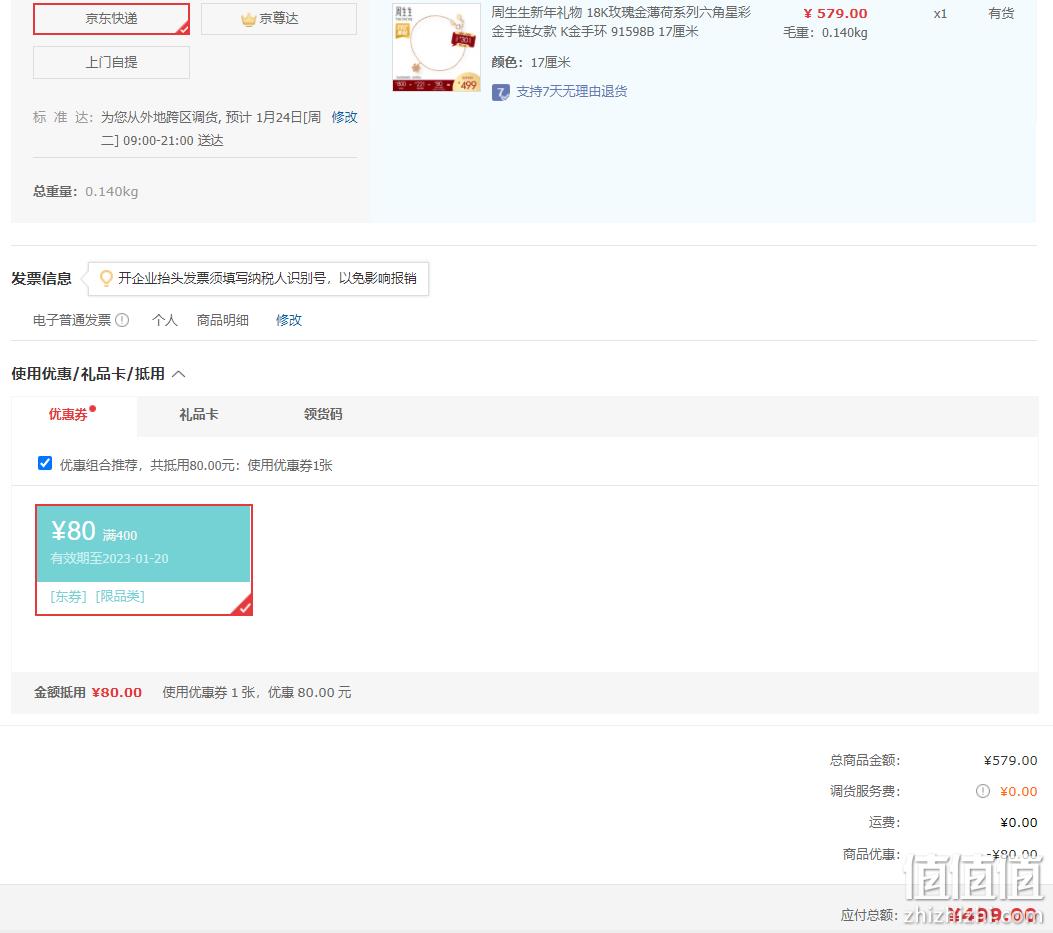Click 金额抵用 ¥80.00 amount
Image resolution: width=1053 pixels, height=933 pixels.
click(117, 693)
